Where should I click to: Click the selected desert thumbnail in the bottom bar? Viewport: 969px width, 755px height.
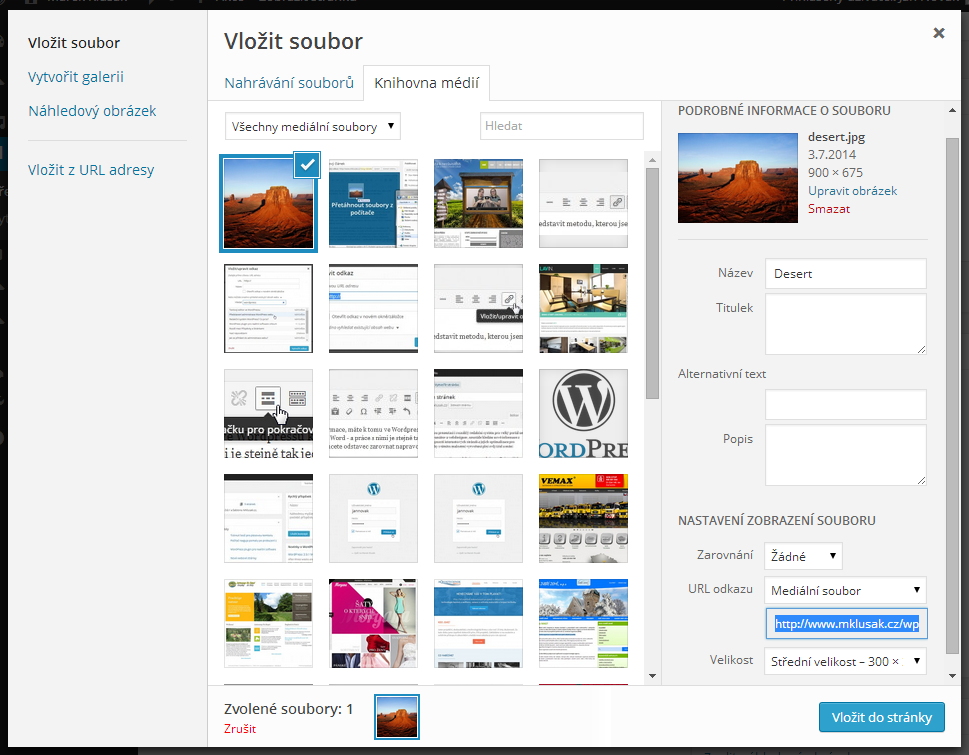coord(397,717)
